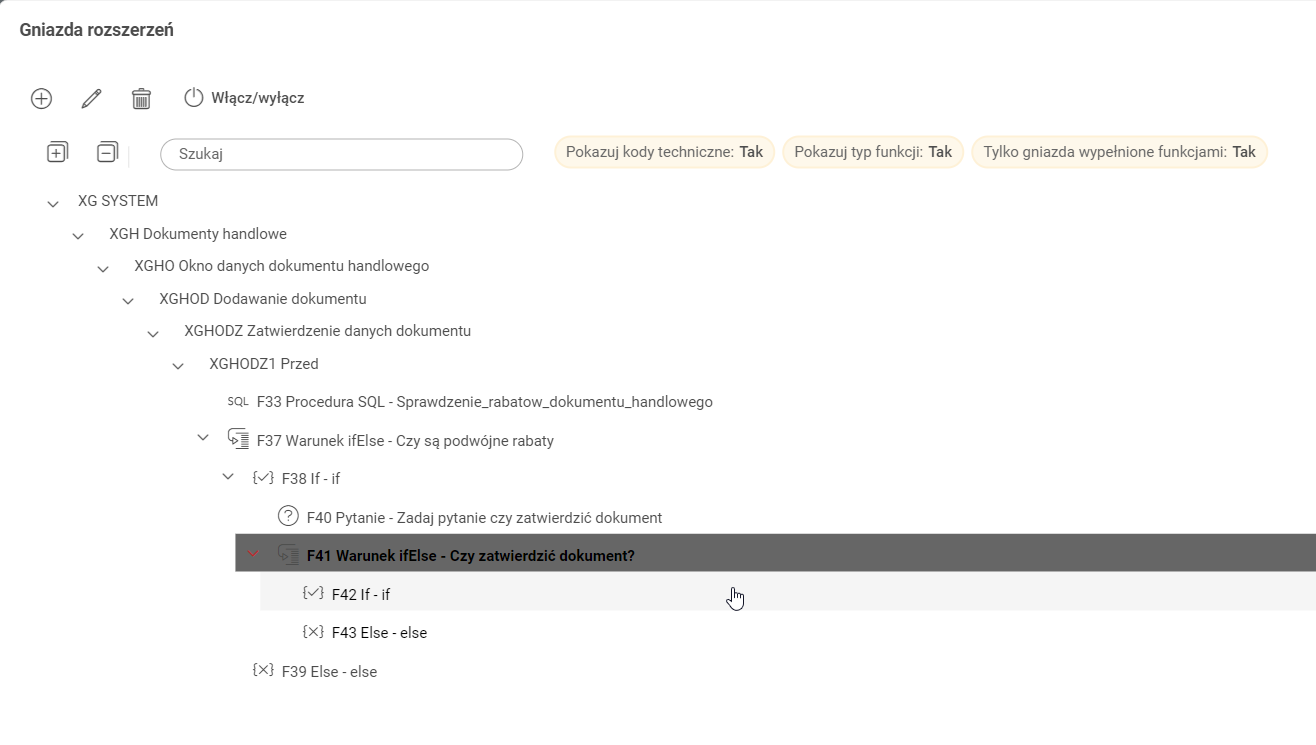Image resolution: width=1316 pixels, height=745 pixels.
Task: Toggle the 'Pokazuj kody techniczne' filter
Action: point(664,152)
